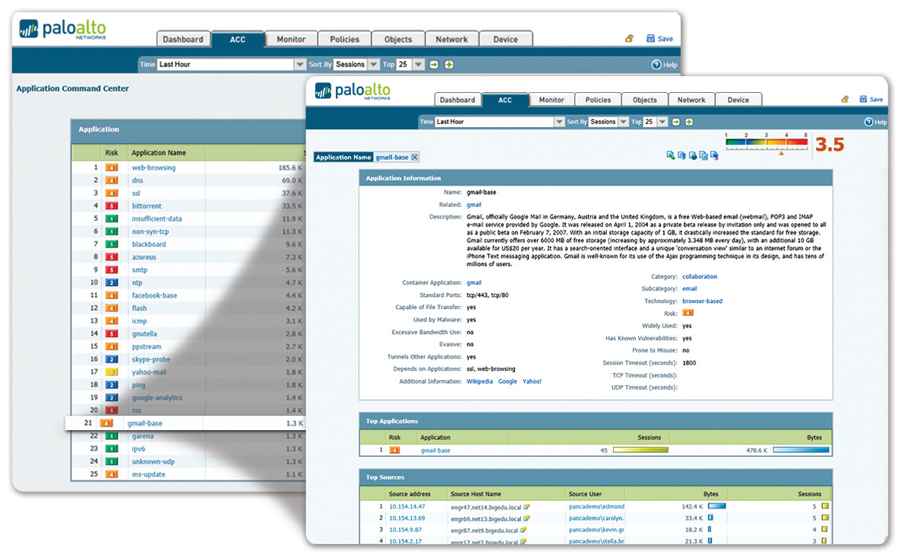Click the risk badge in highlighted gmail-base row
900x555 pixels.
pyautogui.click(x=107, y=423)
